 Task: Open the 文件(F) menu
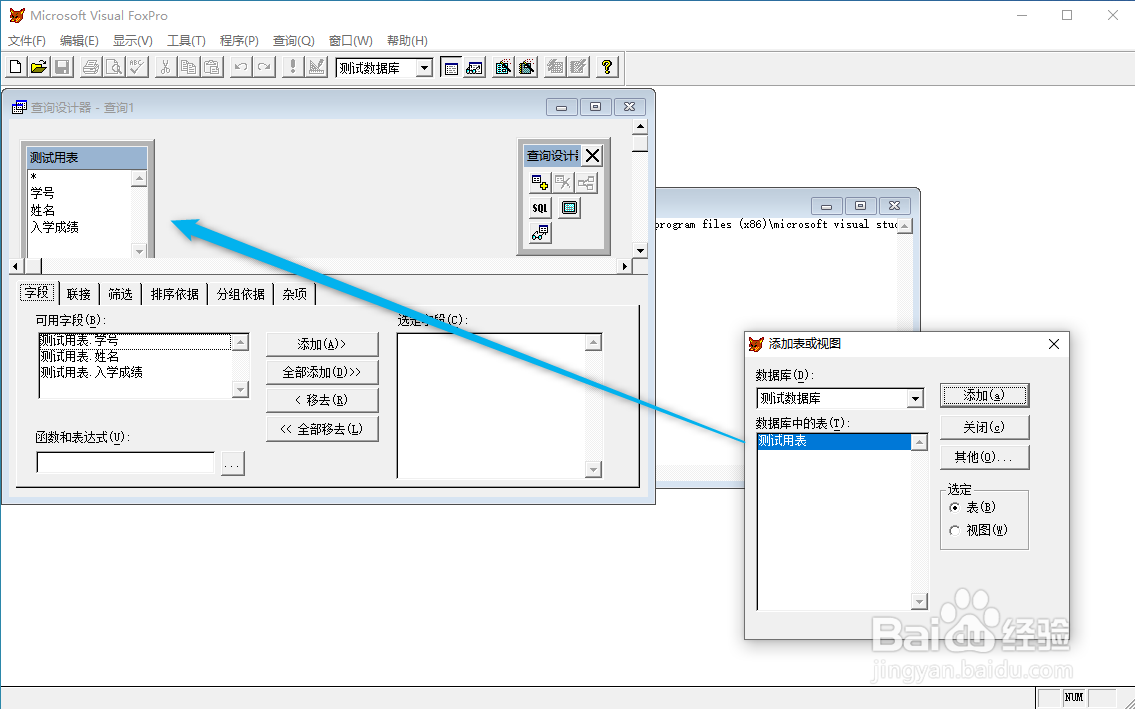(27, 41)
